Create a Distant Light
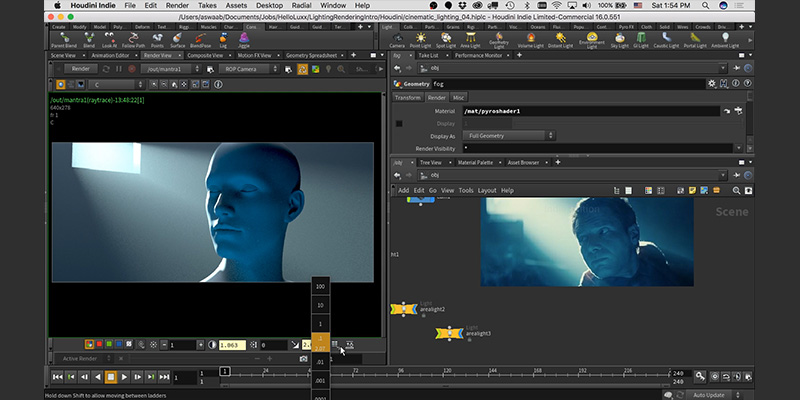The image size is (800, 400). tap(561, 40)
